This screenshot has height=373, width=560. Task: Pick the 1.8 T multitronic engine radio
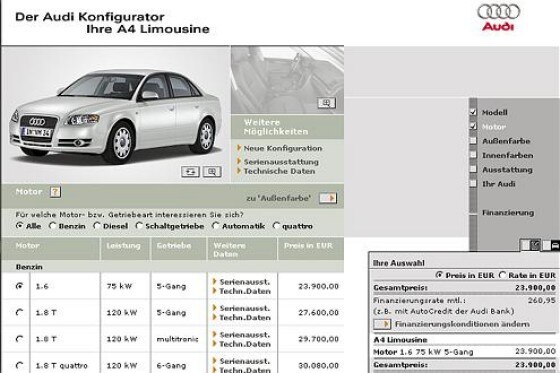20,339
